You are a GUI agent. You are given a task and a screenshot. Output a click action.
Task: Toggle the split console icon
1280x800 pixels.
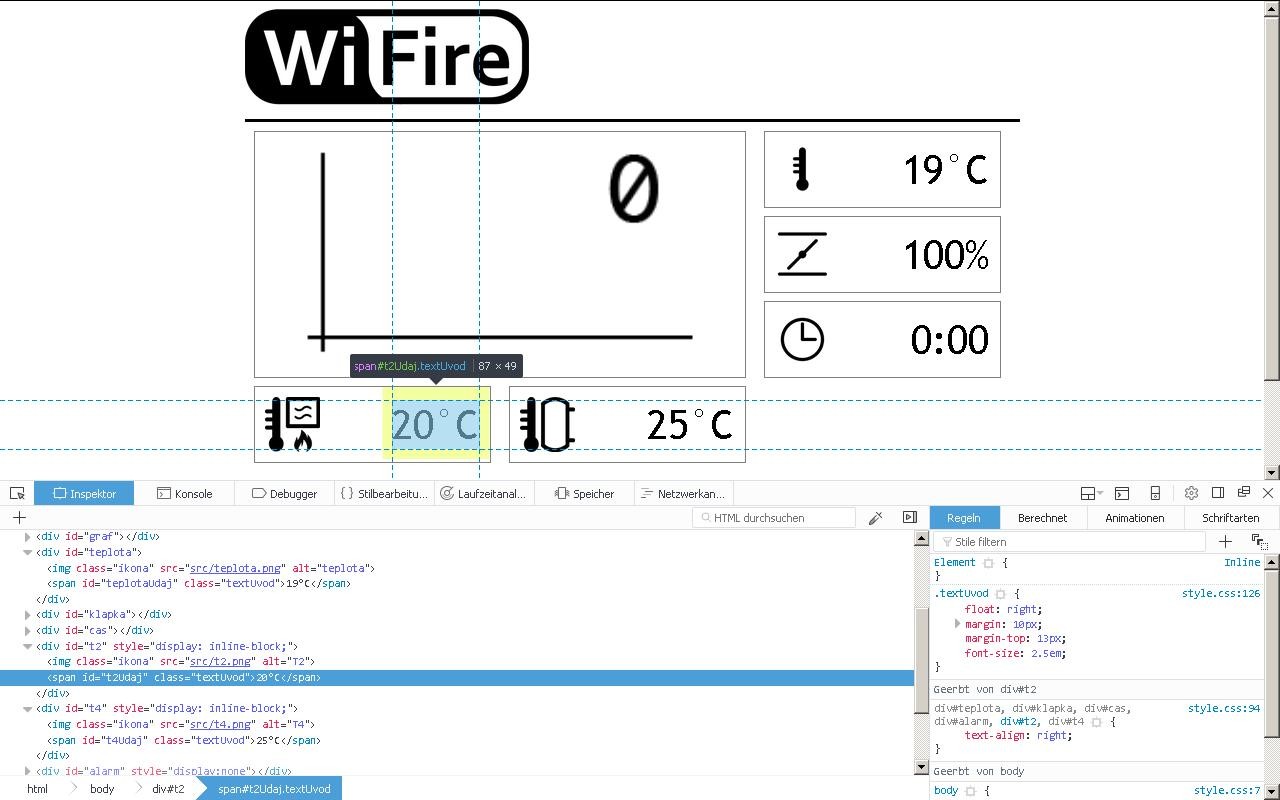coord(1122,493)
